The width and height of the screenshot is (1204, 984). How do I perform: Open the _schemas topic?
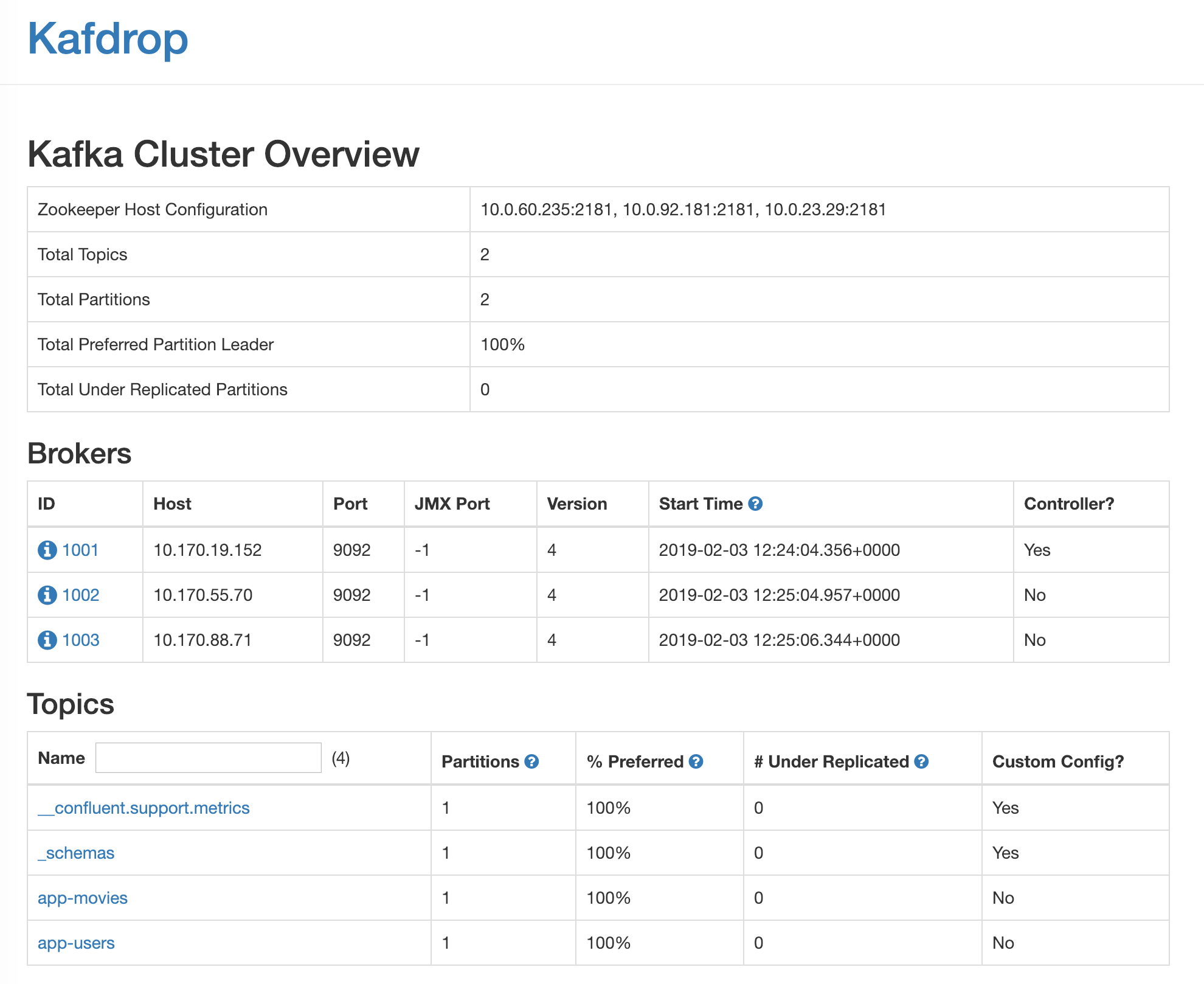75,853
